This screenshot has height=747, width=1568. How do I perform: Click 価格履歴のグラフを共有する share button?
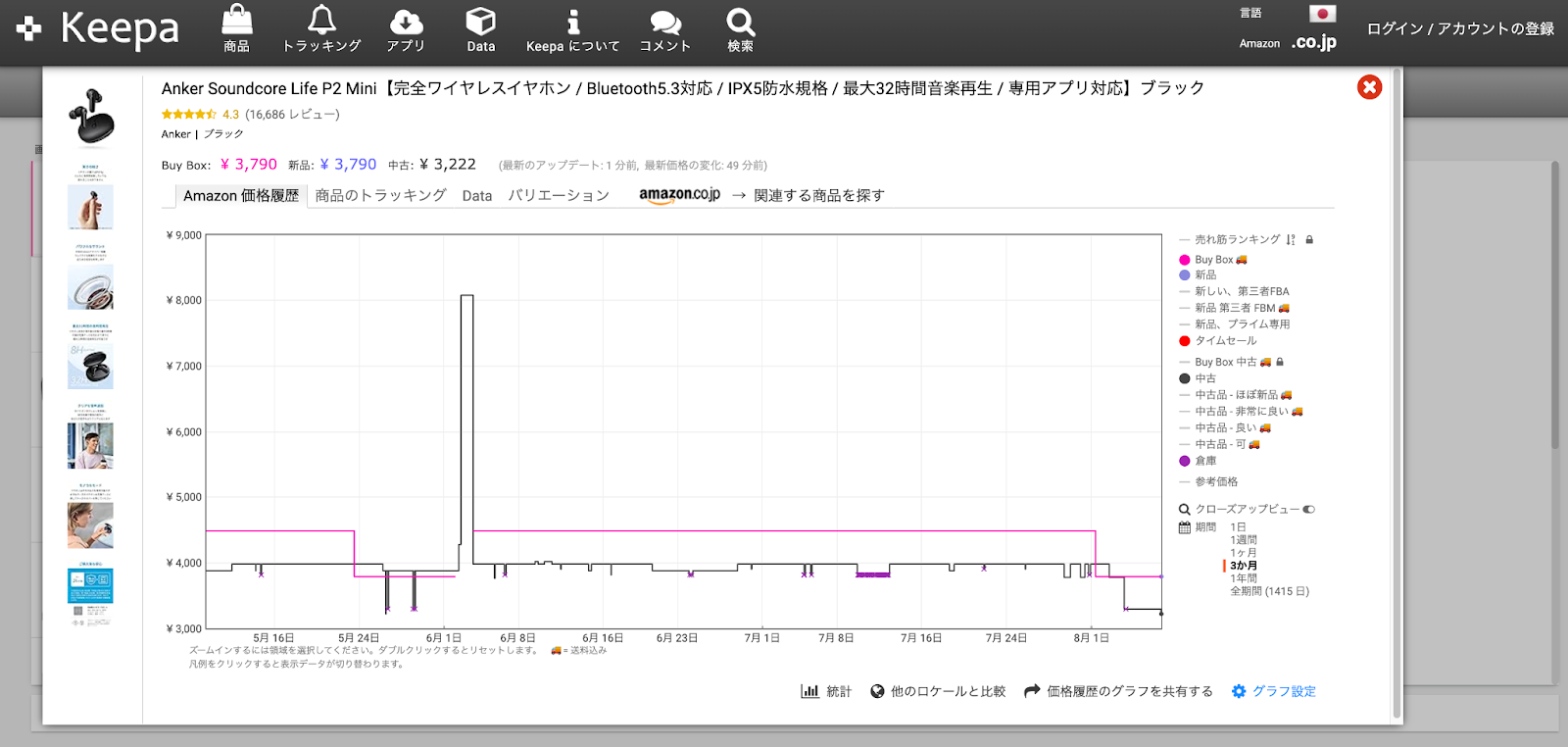pos(1118,691)
